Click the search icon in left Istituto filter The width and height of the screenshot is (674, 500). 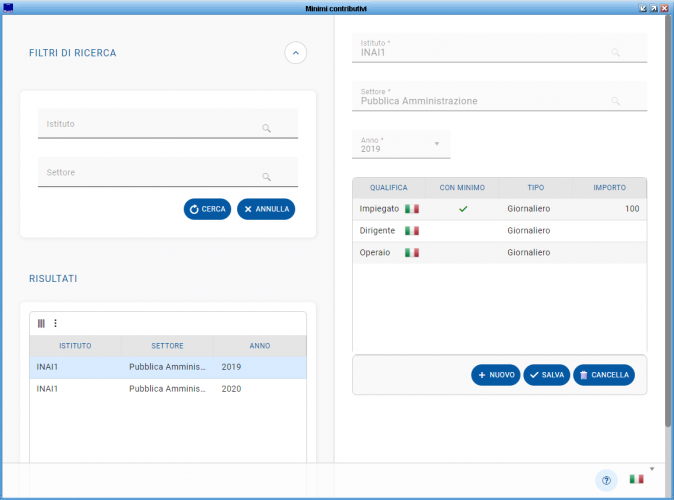[267, 129]
